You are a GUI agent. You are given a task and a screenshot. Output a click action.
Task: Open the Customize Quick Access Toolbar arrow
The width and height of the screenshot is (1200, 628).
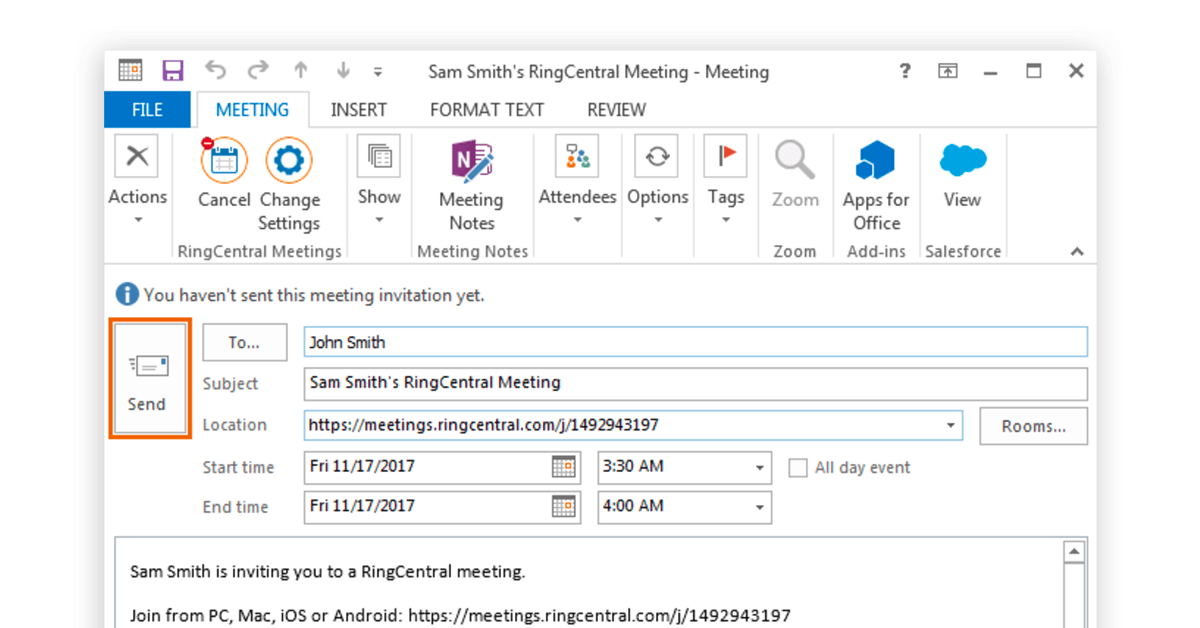coord(377,72)
